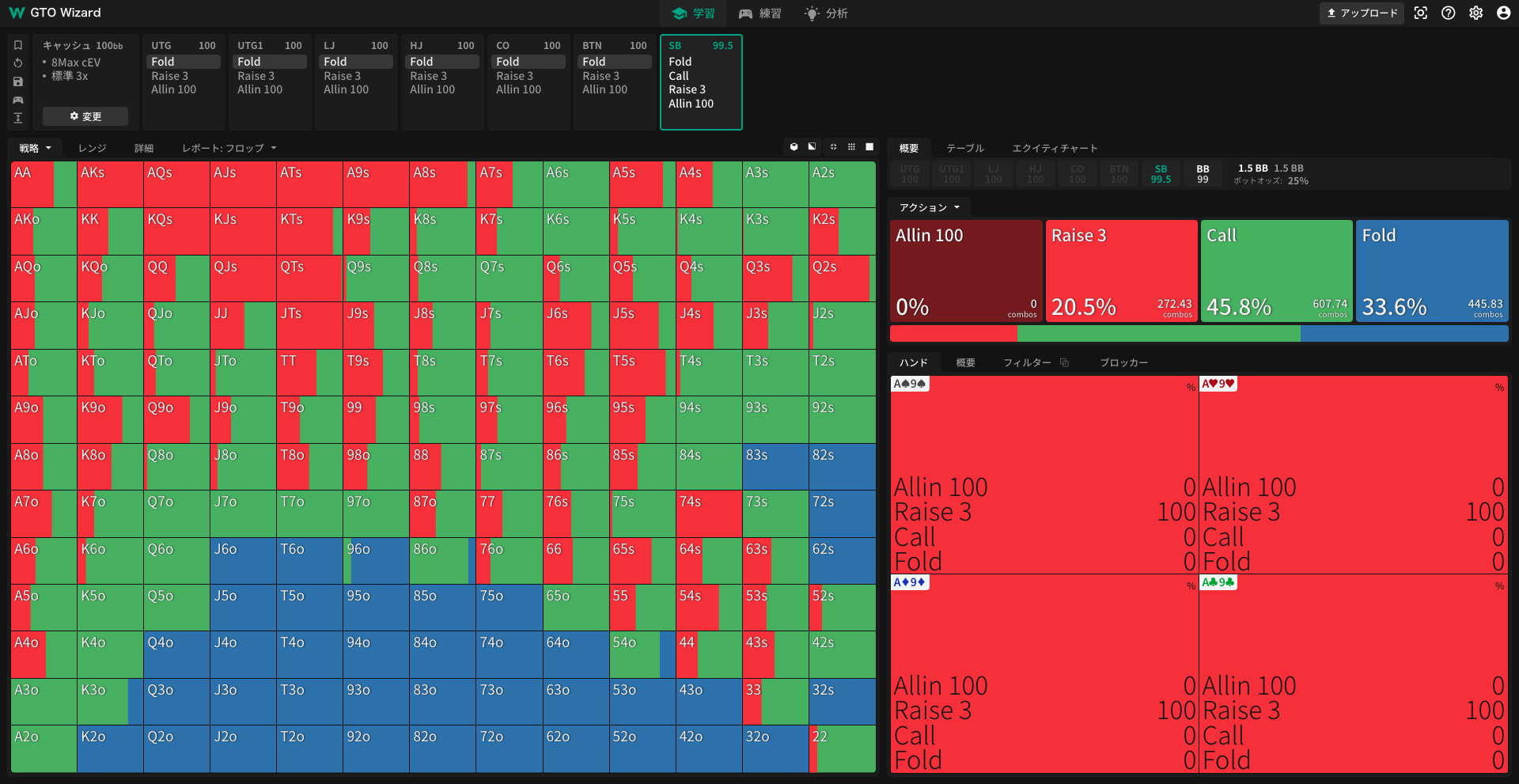Screen dimensions: 1519x784
Task: Click the JTs cell in hand matrix
Action: click(x=309, y=325)
